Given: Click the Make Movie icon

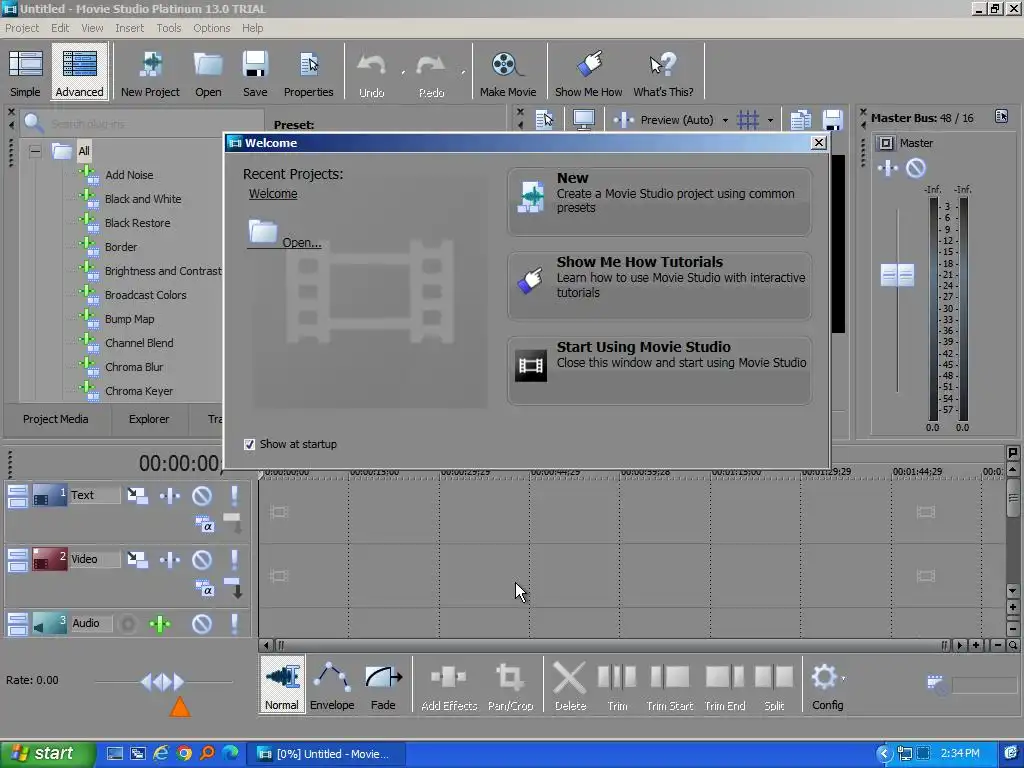Looking at the screenshot, I should (x=508, y=73).
